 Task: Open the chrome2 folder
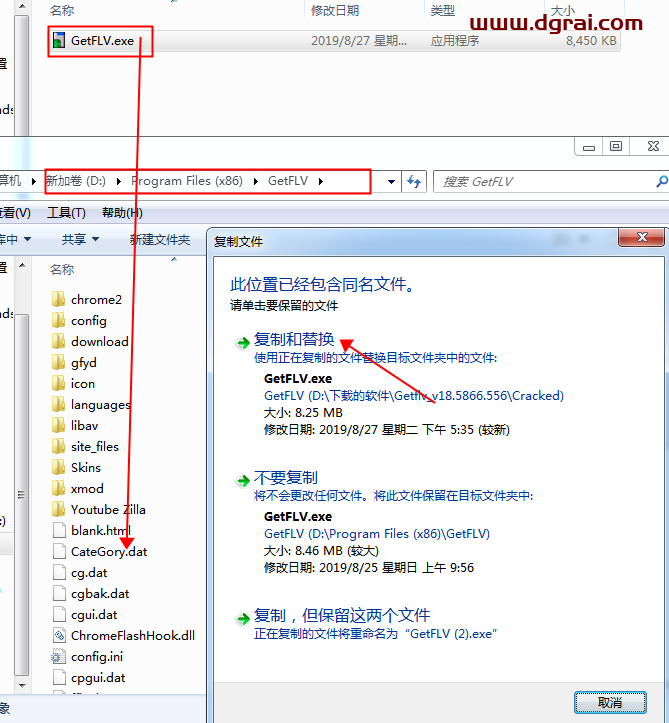coord(87,300)
